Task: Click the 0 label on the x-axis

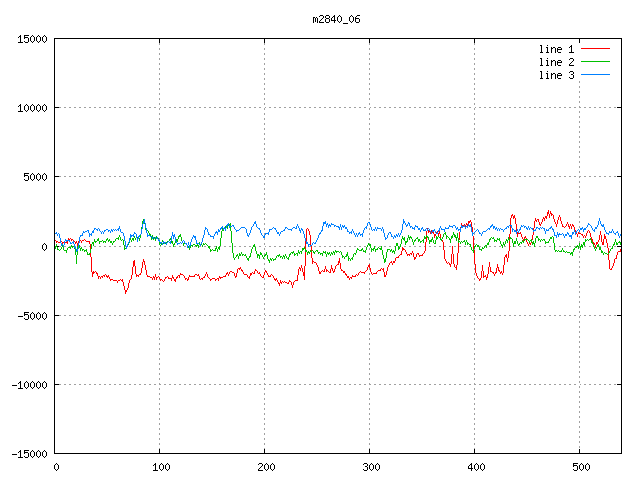Action: tap(56, 467)
